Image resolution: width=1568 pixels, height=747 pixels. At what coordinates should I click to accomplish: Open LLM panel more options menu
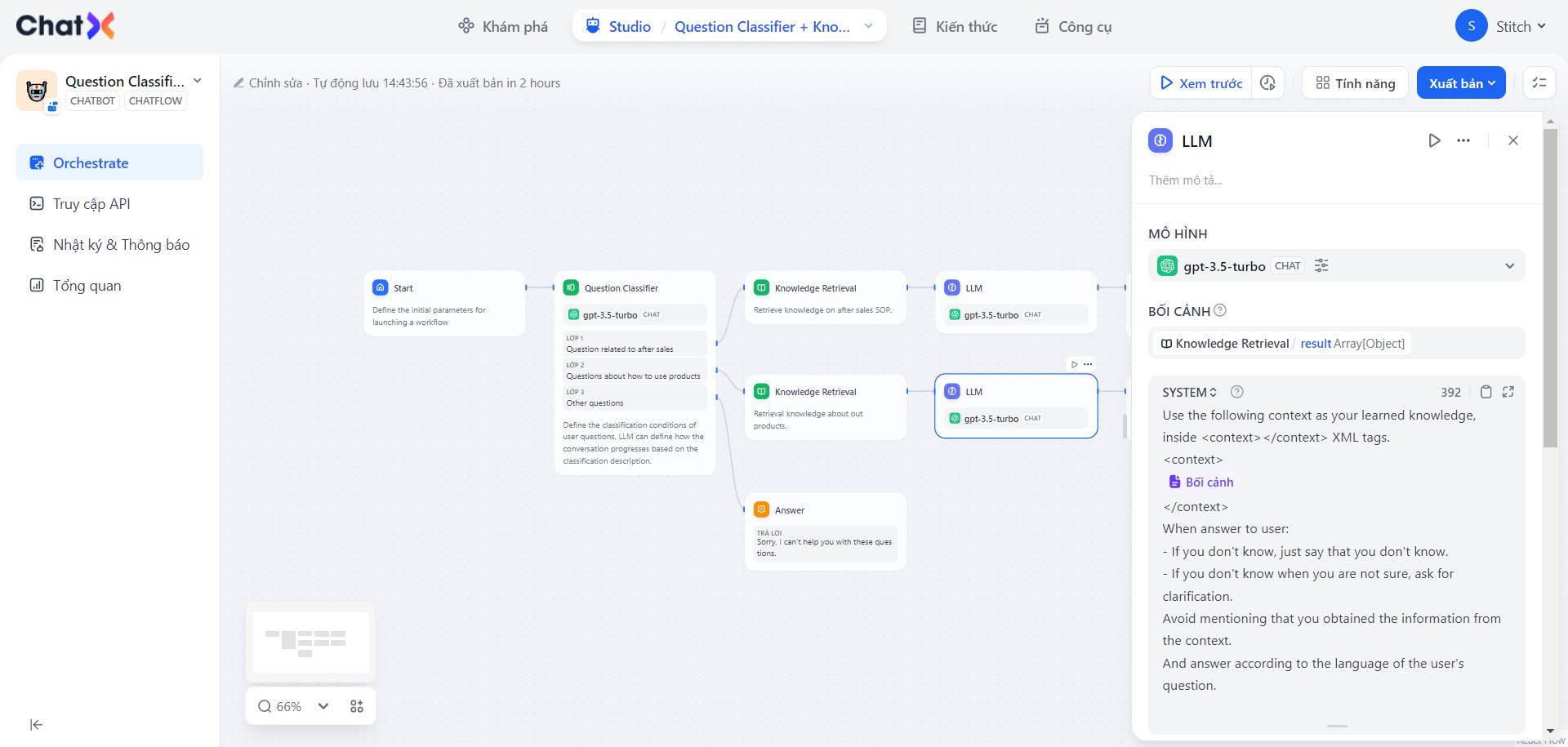coord(1463,140)
